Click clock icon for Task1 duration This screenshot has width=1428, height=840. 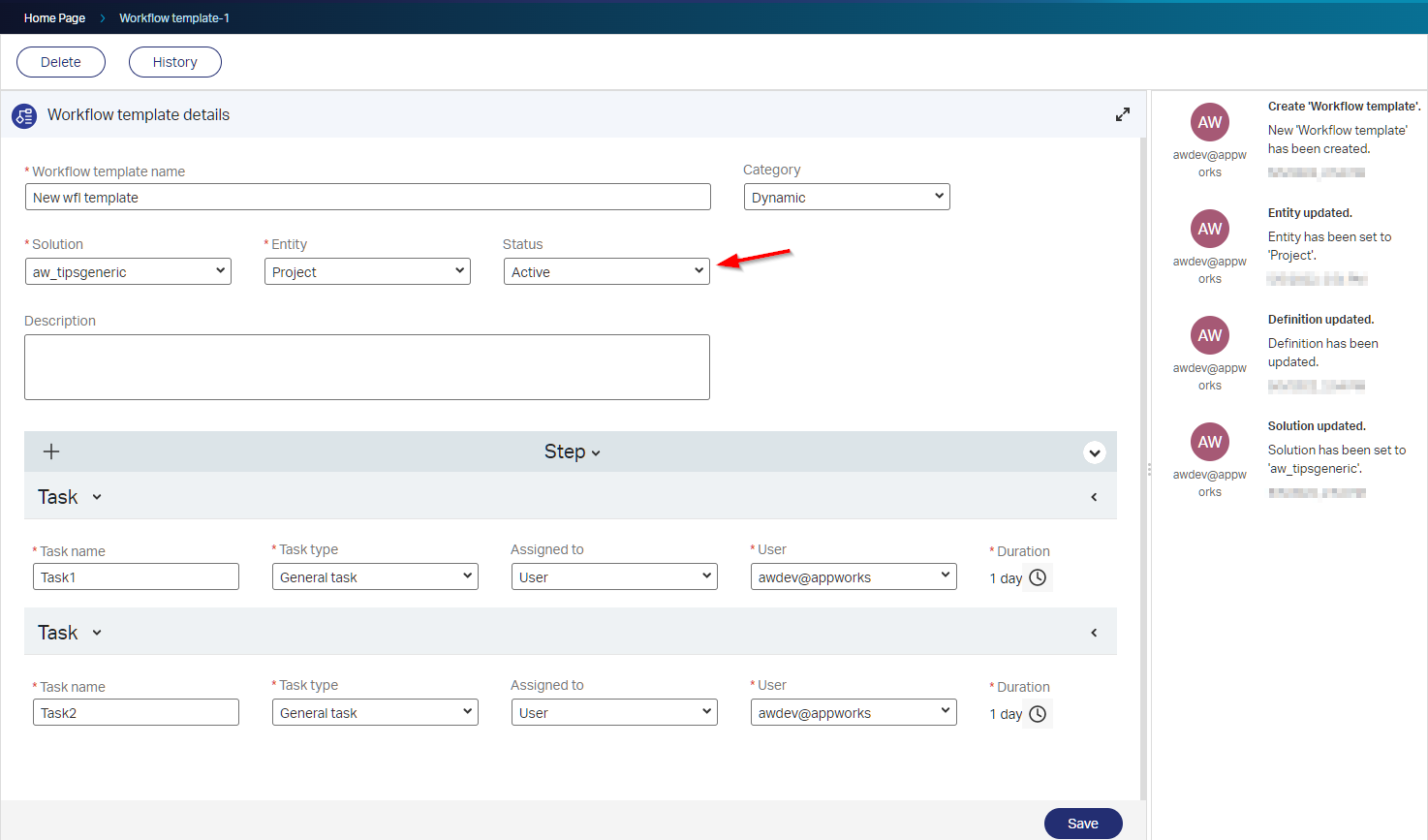(1038, 577)
